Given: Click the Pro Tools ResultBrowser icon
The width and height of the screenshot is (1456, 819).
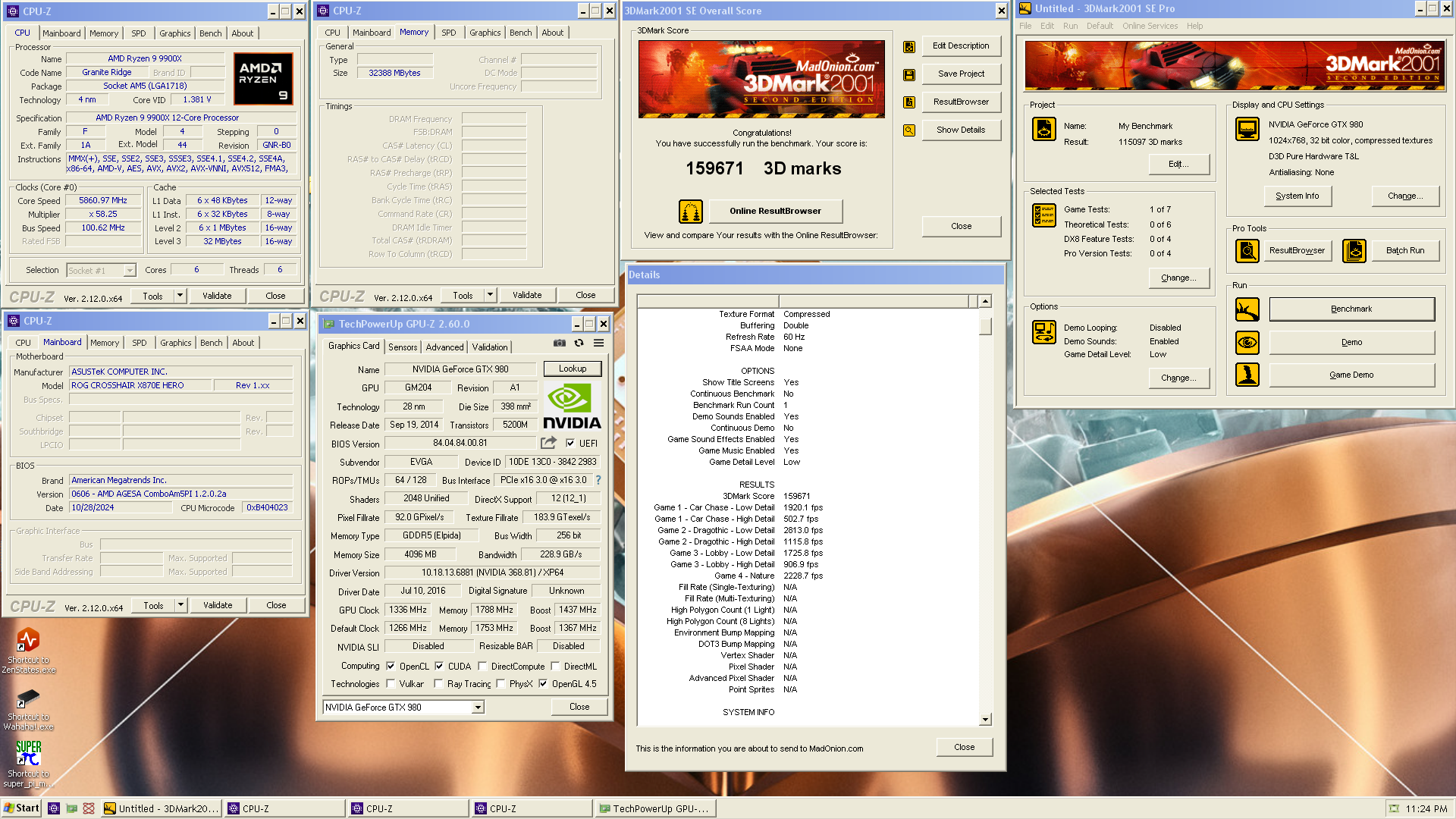Looking at the screenshot, I should (1247, 250).
